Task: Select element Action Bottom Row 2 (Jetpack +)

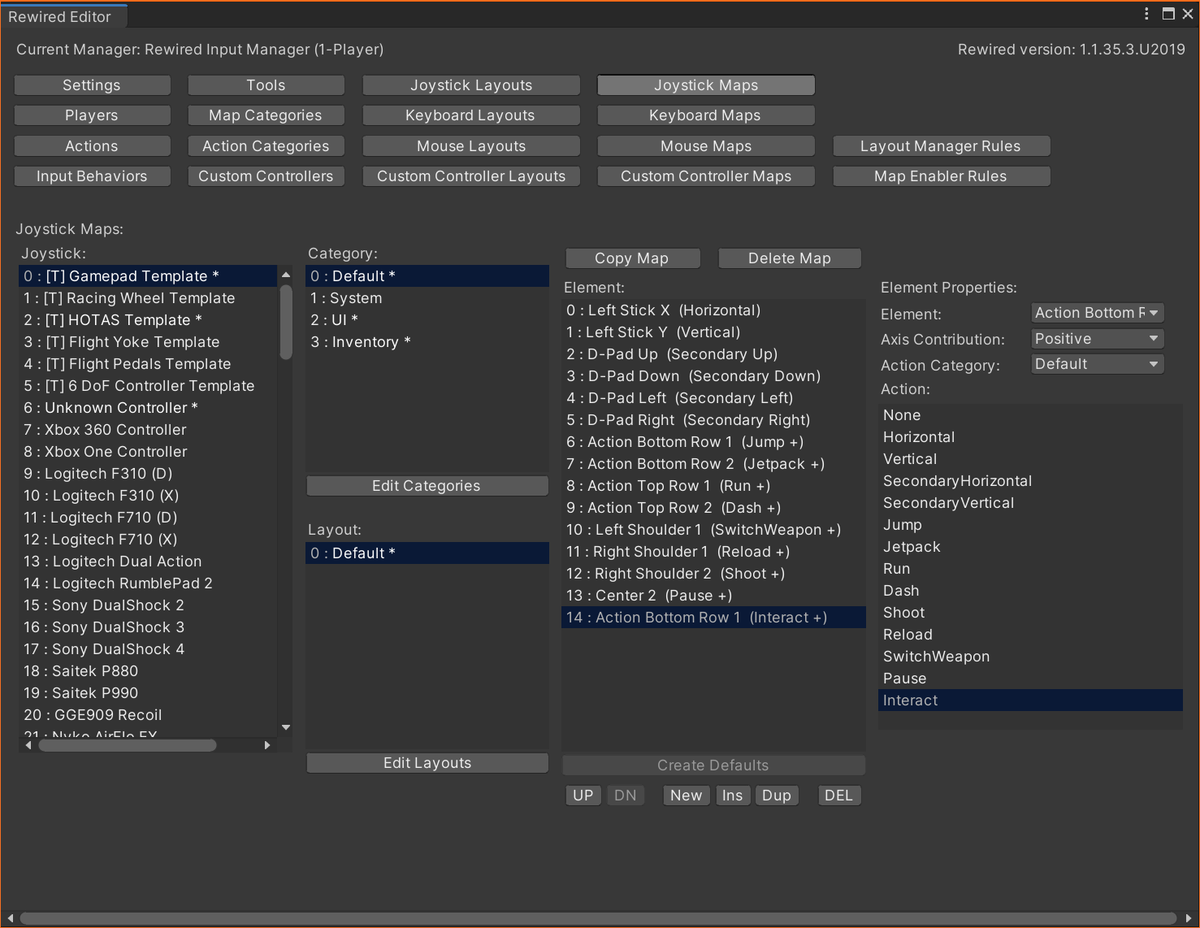Action: (714, 464)
